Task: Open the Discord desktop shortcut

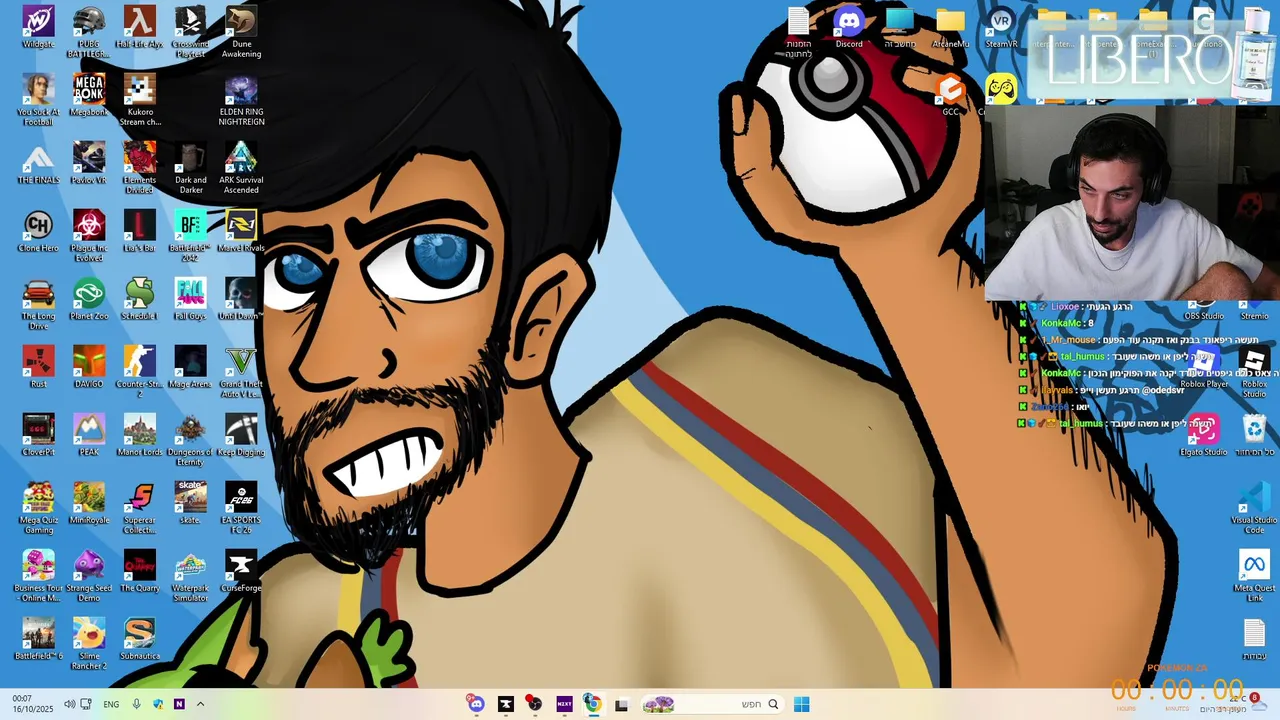Action: pyautogui.click(x=849, y=27)
